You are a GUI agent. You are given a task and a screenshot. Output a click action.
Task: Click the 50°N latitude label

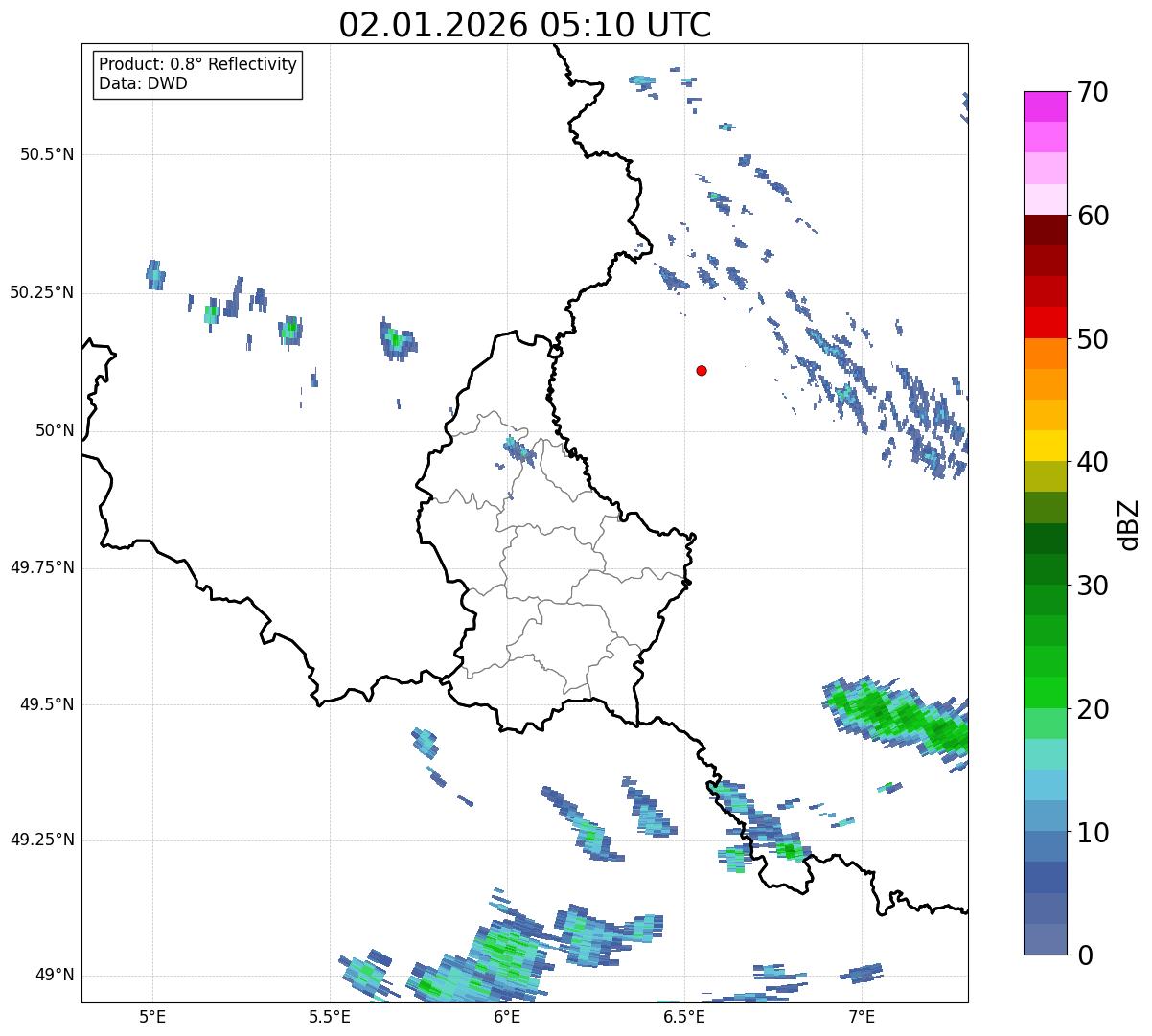56,430
